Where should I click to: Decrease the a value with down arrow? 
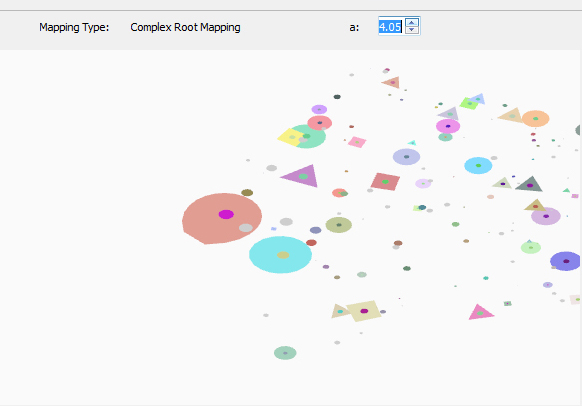[412, 30]
